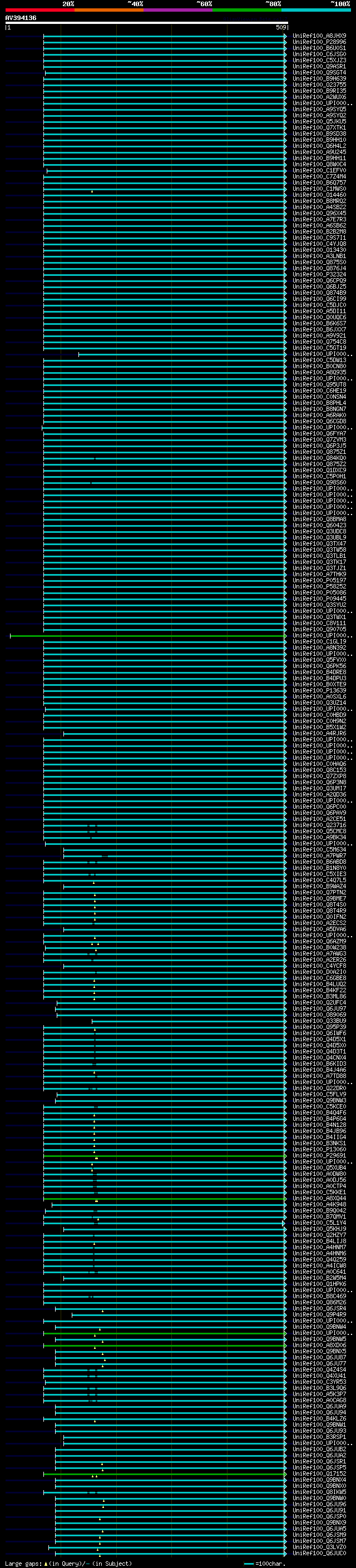Choose hit UniRef100_C0NSN4

[319, 397]
